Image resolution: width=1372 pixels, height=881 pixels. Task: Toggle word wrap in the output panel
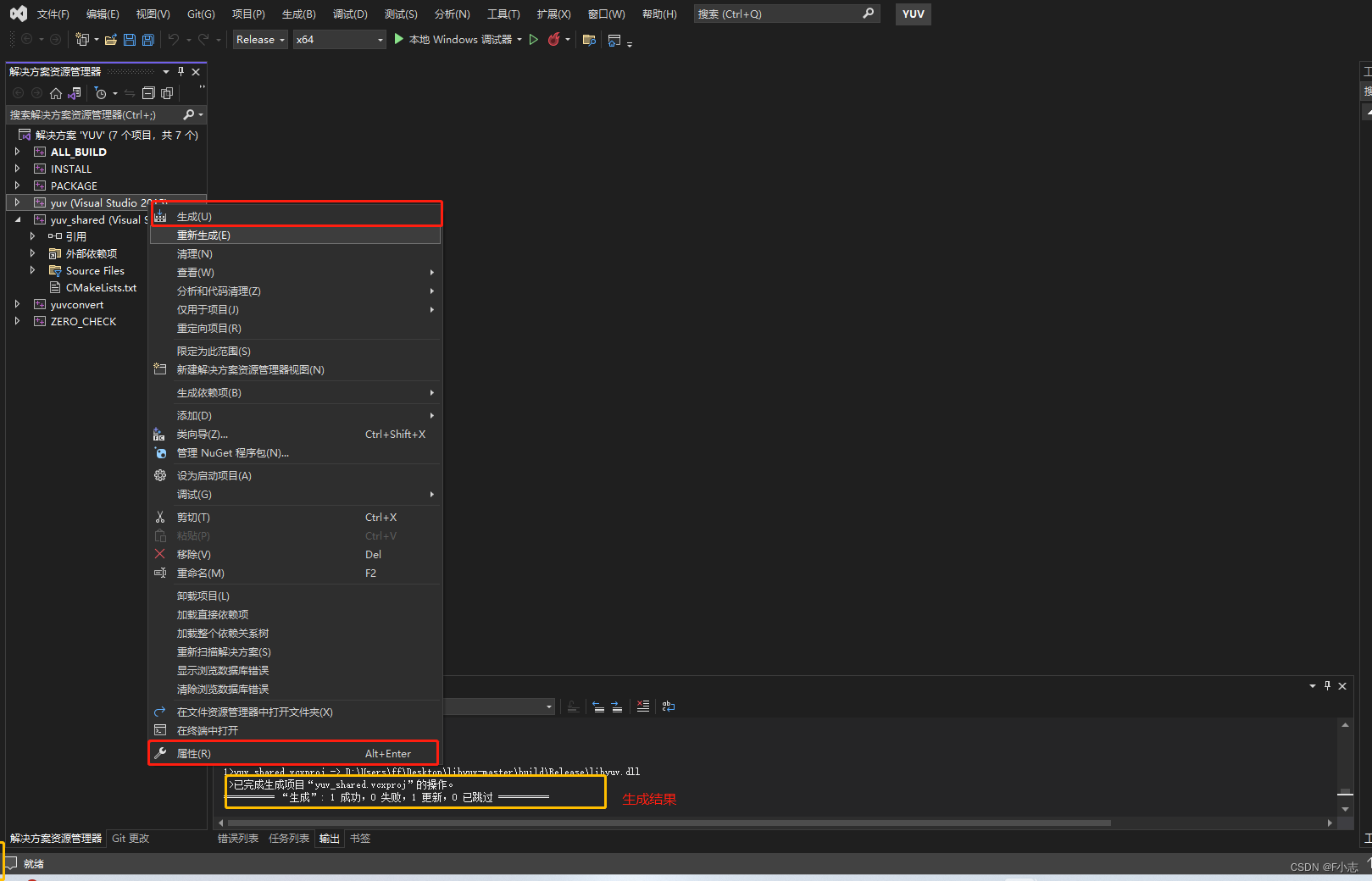(669, 706)
